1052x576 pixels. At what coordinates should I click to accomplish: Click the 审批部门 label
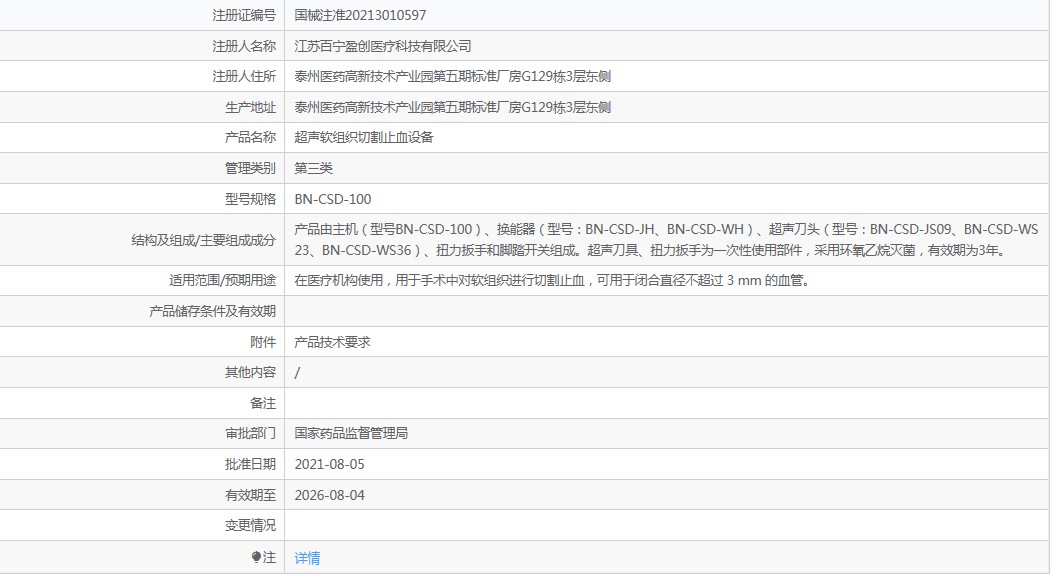(x=250, y=433)
